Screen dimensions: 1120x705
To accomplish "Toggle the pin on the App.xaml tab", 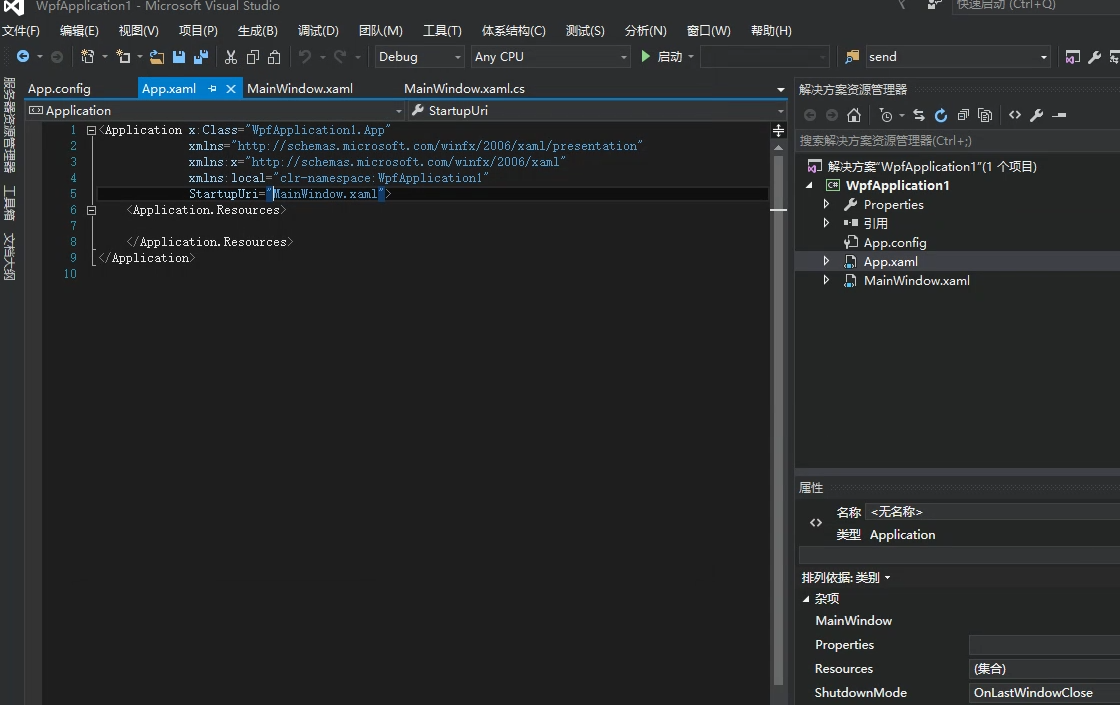I will pos(212,89).
